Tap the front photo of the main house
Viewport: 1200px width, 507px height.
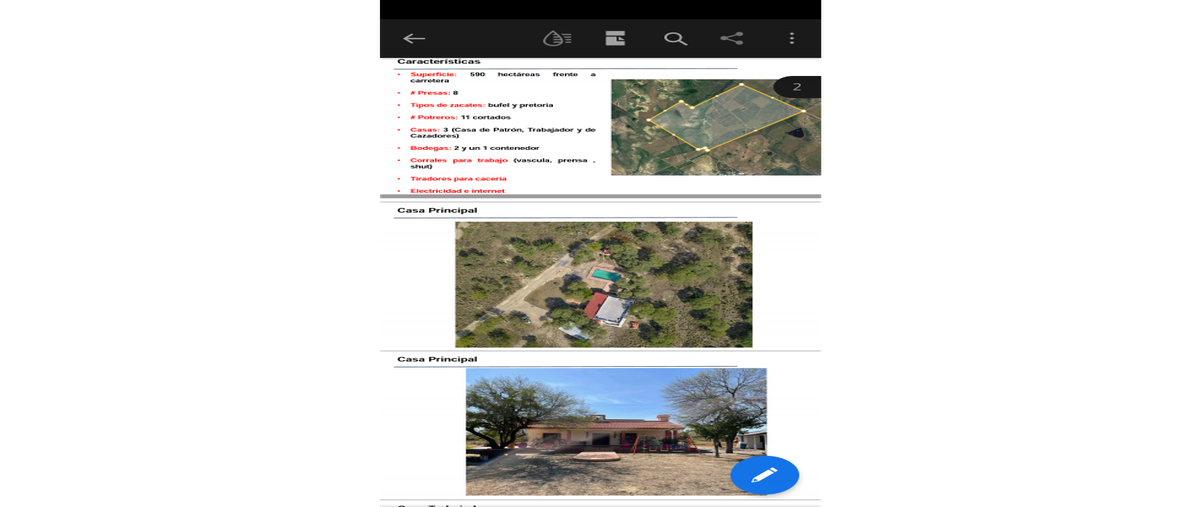pos(616,432)
